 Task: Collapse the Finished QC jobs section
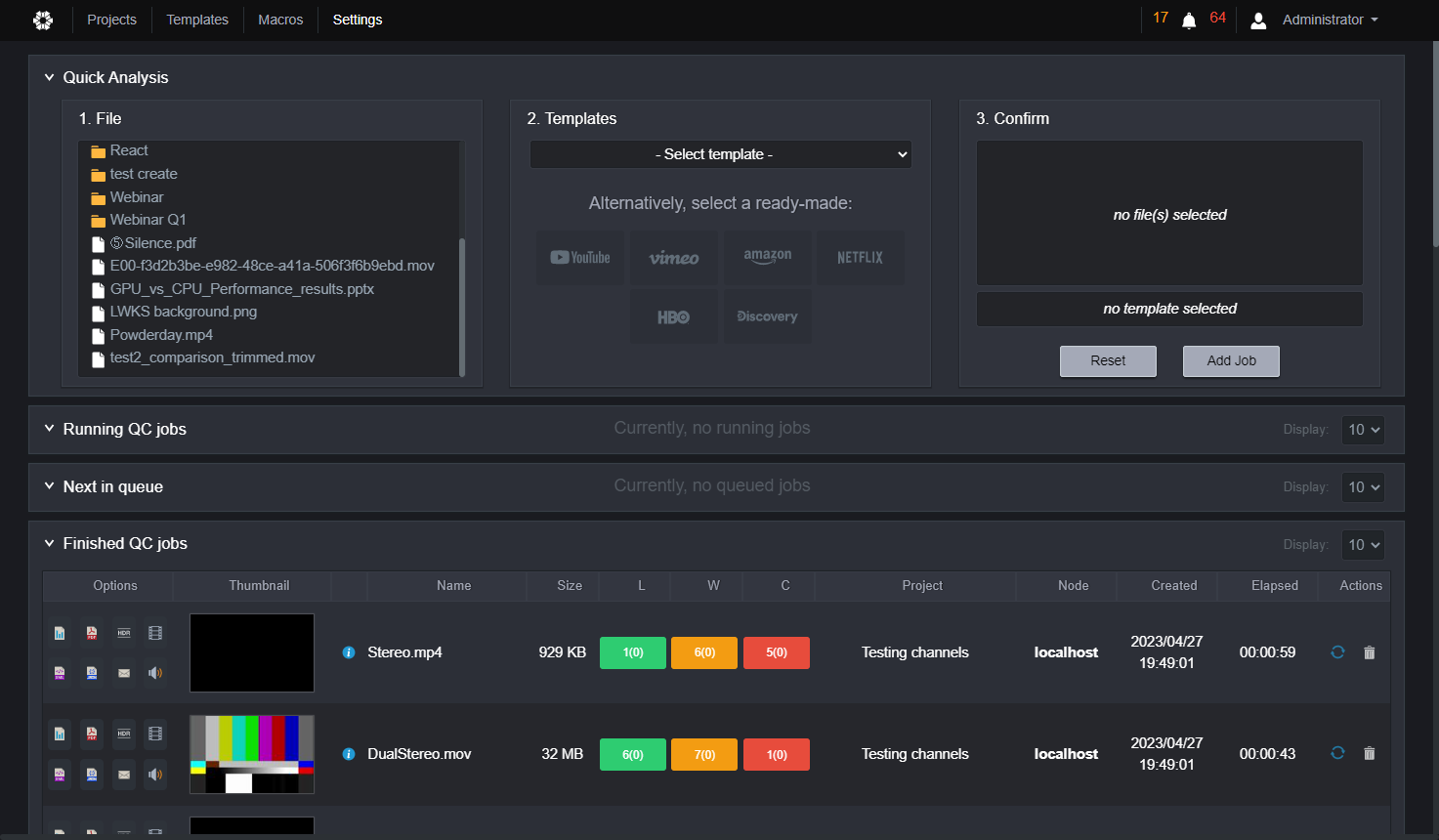point(49,543)
